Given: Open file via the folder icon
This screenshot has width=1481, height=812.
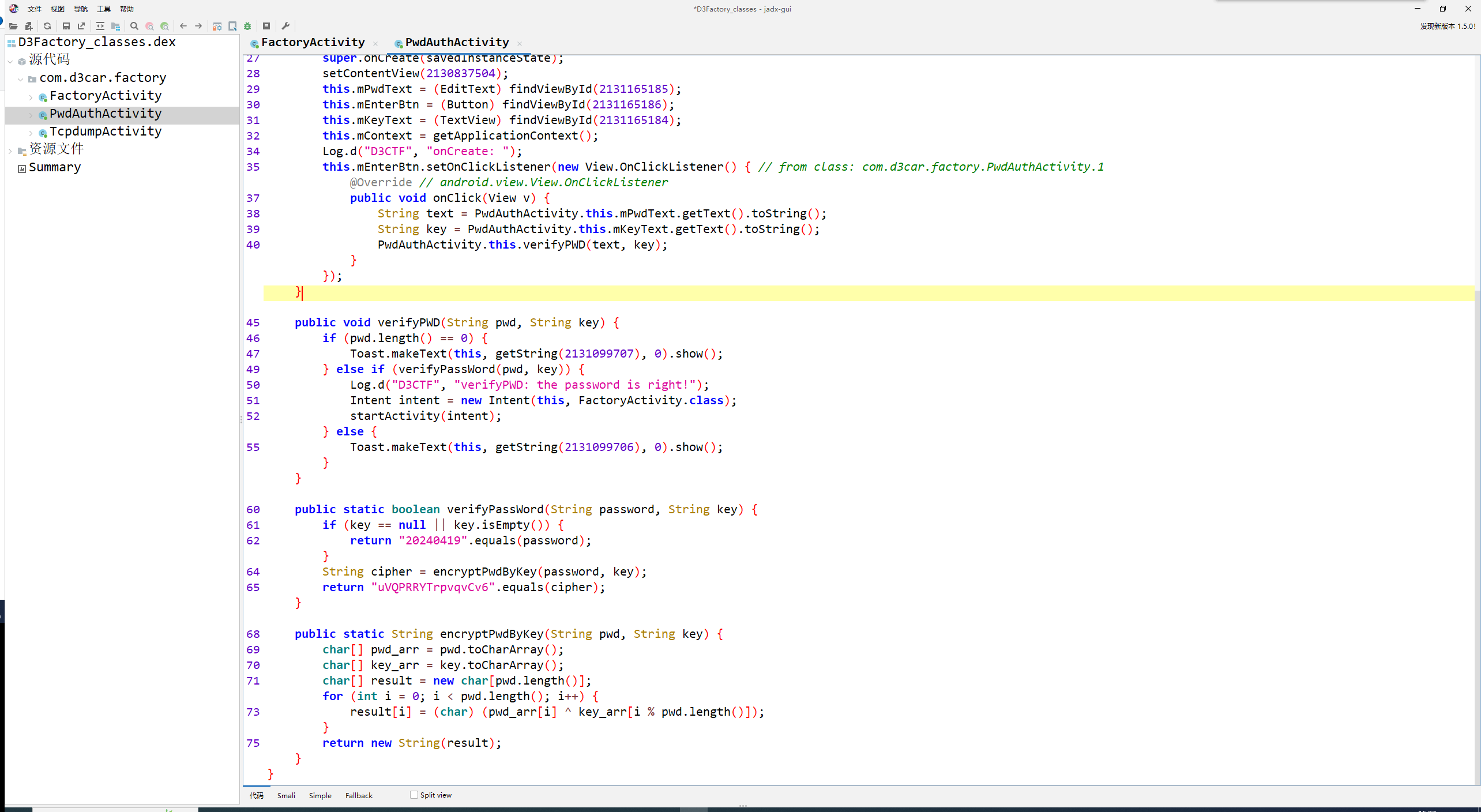Looking at the screenshot, I should [13, 26].
